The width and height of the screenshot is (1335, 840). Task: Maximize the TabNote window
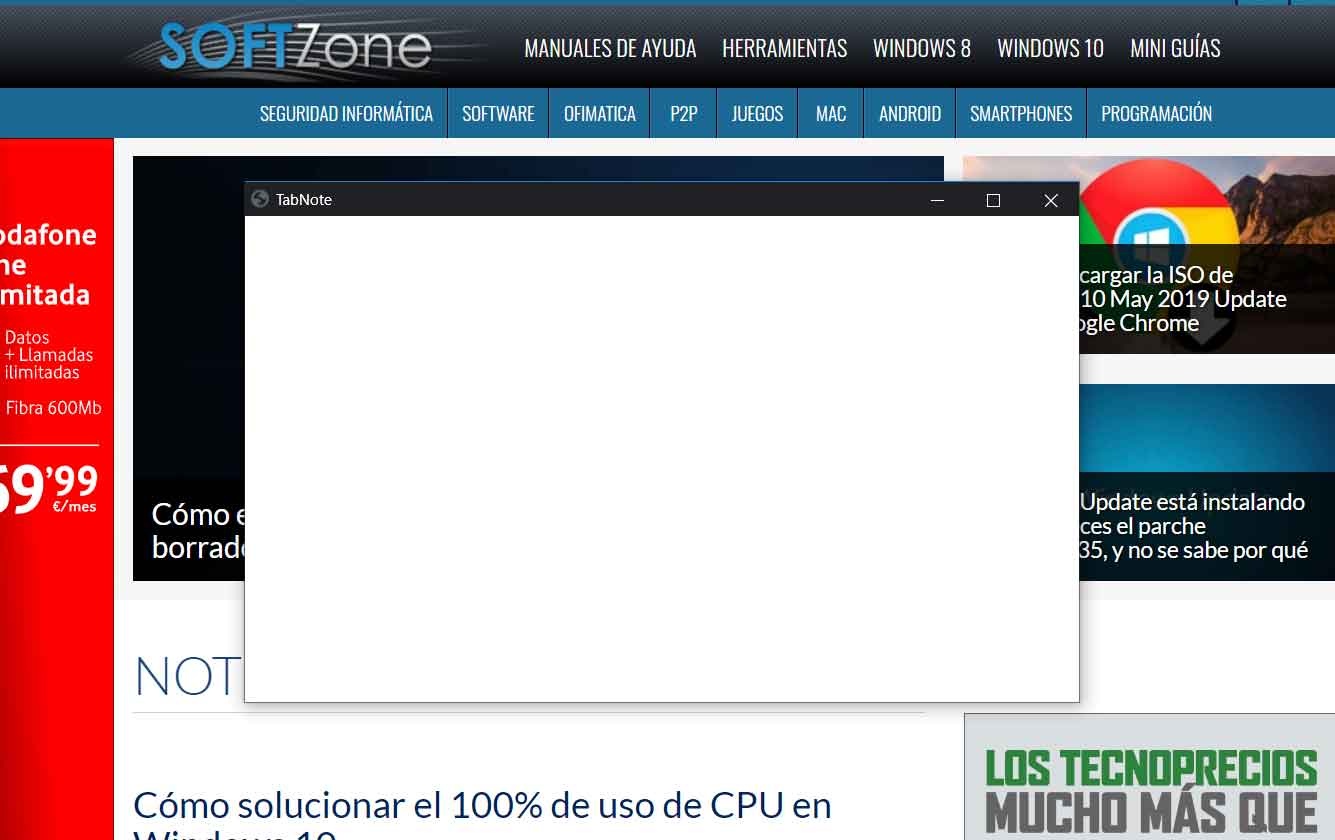pos(993,200)
